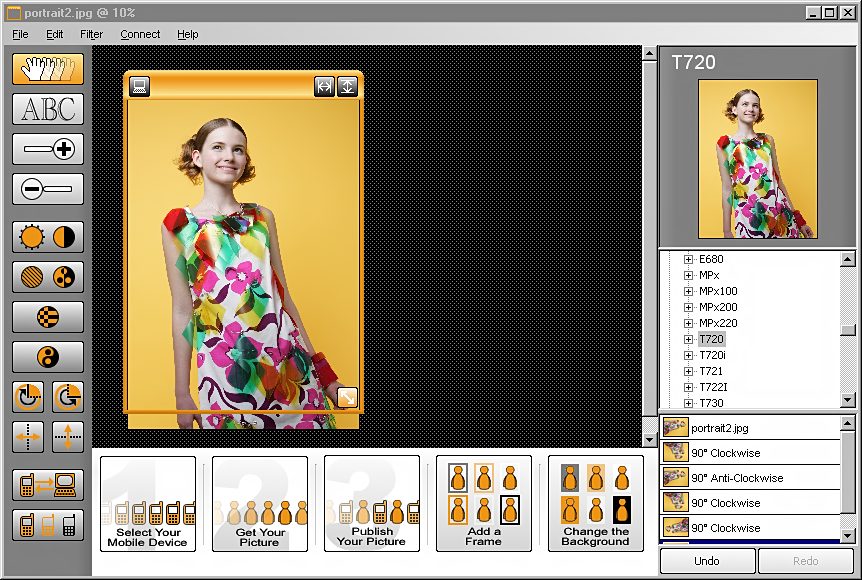This screenshot has height=580, width=862.
Task: Click the zoom in tool
Action: [x=48, y=149]
